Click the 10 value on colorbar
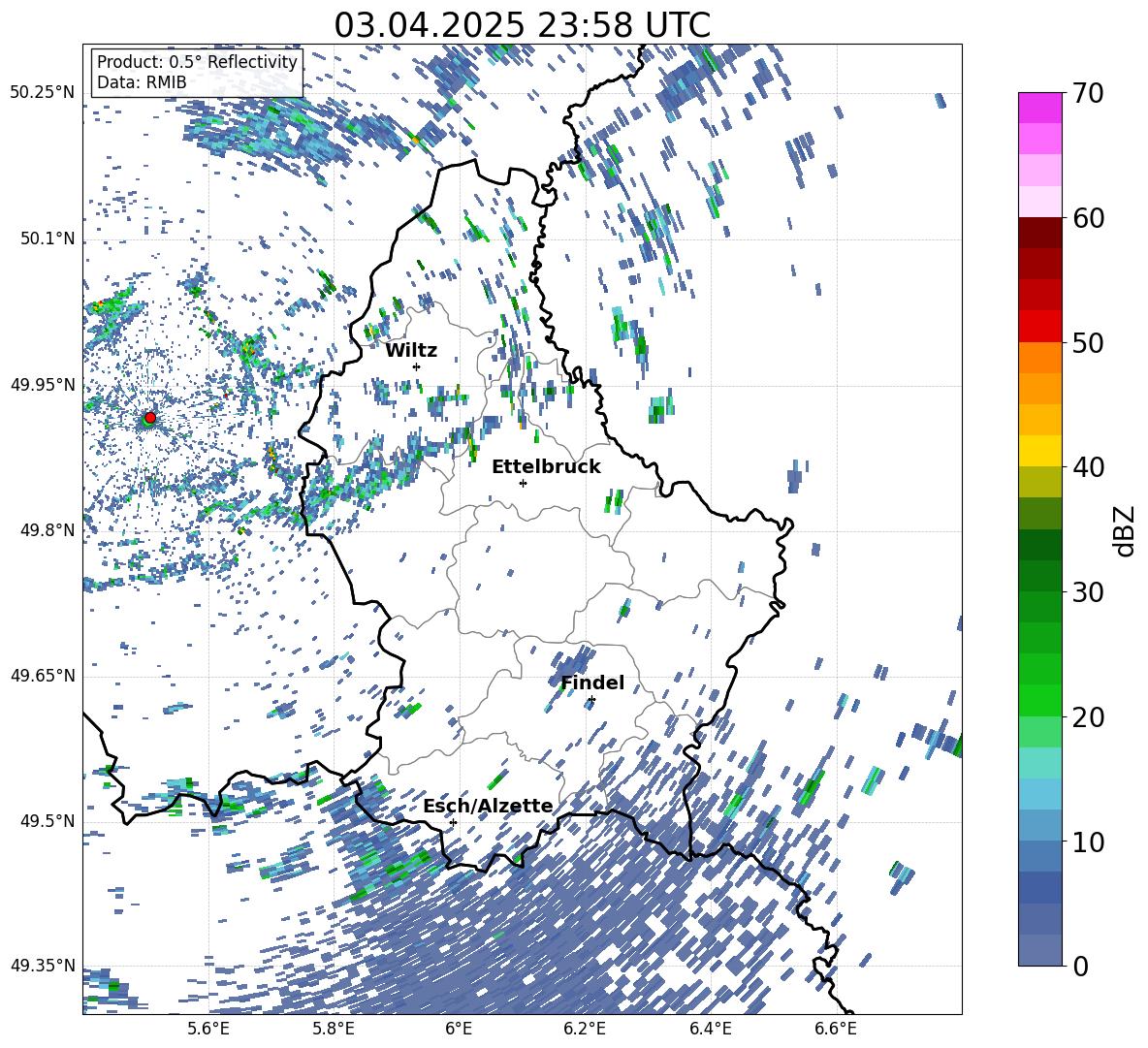The image size is (1148, 1048). coord(1088,842)
